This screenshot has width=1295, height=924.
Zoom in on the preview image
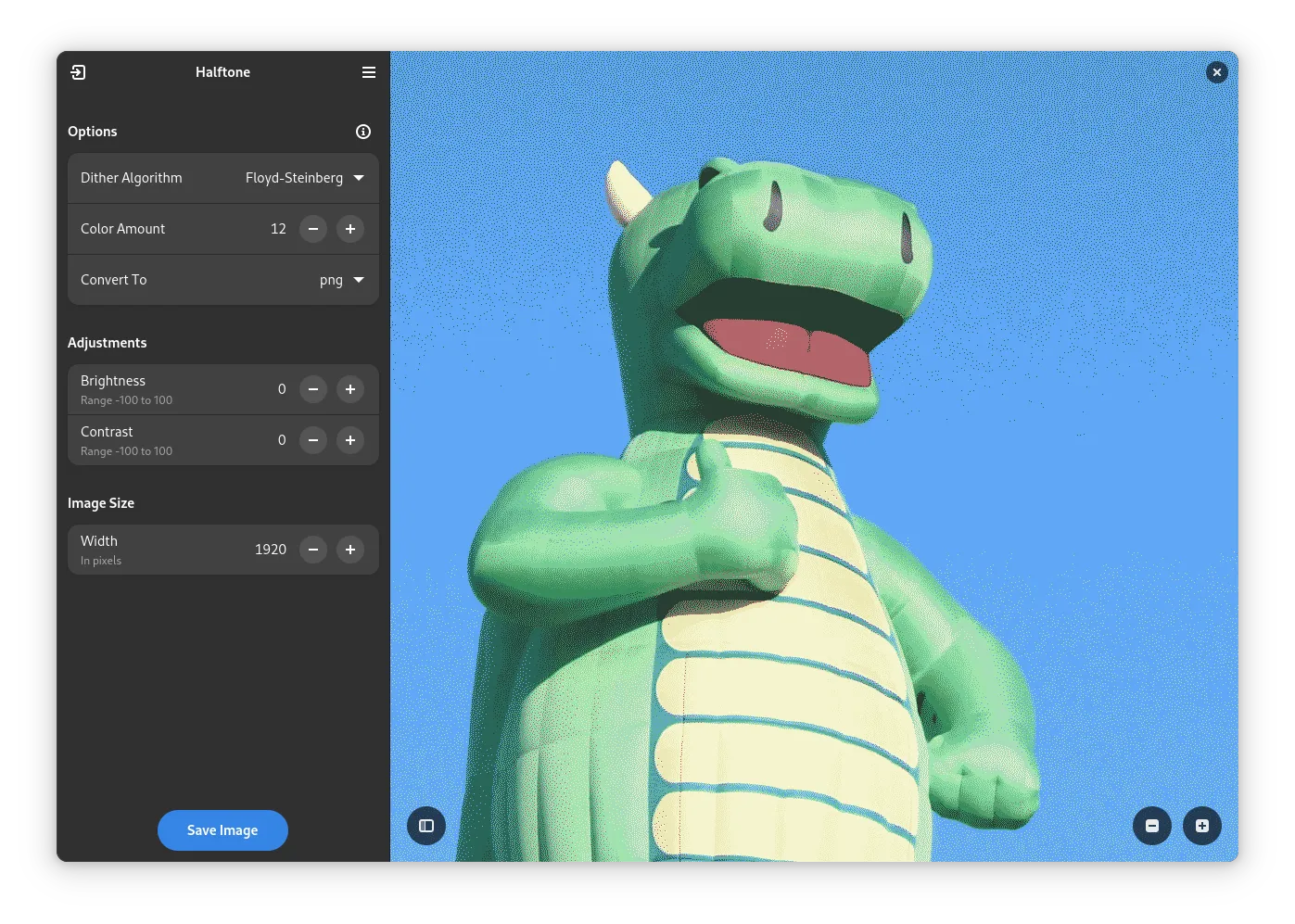(x=1202, y=826)
